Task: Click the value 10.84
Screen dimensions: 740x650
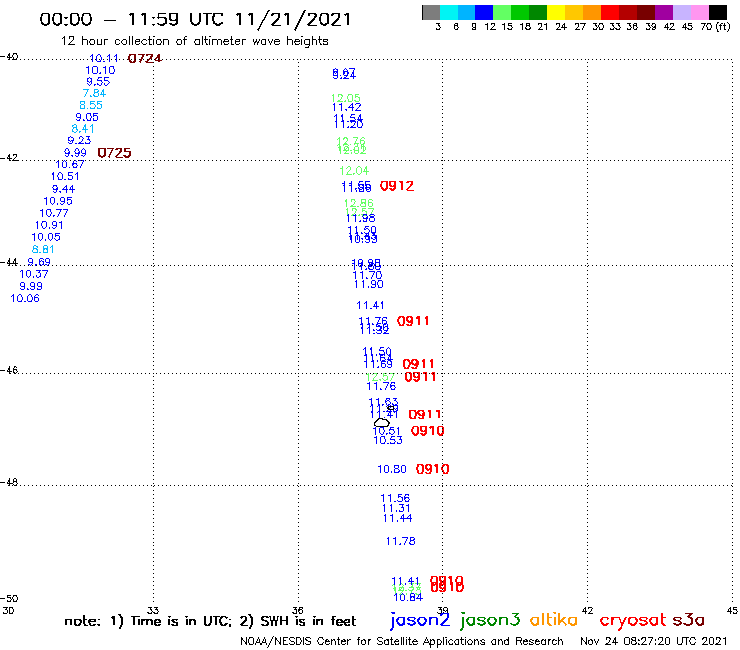Action: (x=408, y=598)
